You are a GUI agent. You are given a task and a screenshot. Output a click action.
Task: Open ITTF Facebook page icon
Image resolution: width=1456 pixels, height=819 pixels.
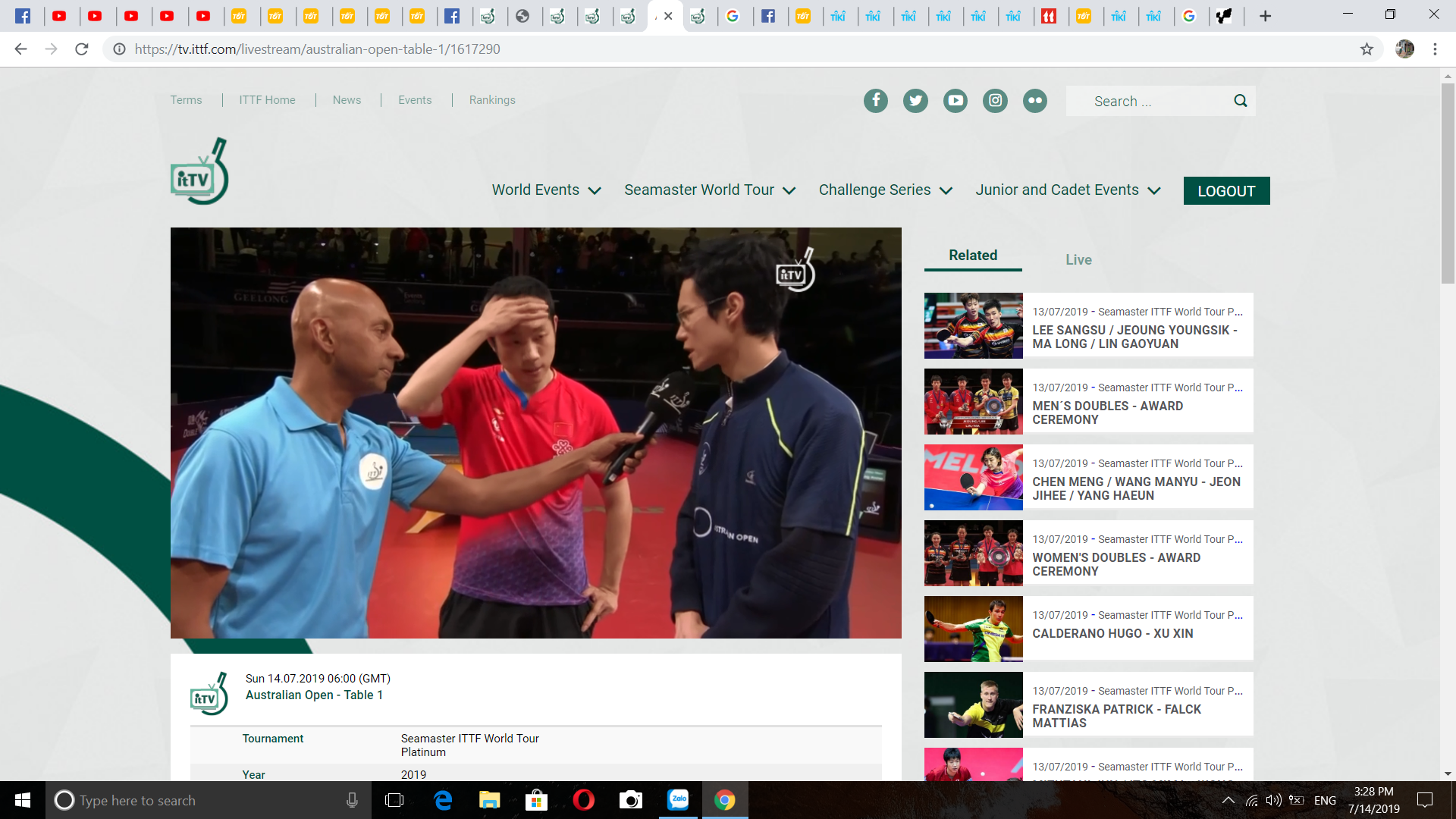[x=876, y=101]
